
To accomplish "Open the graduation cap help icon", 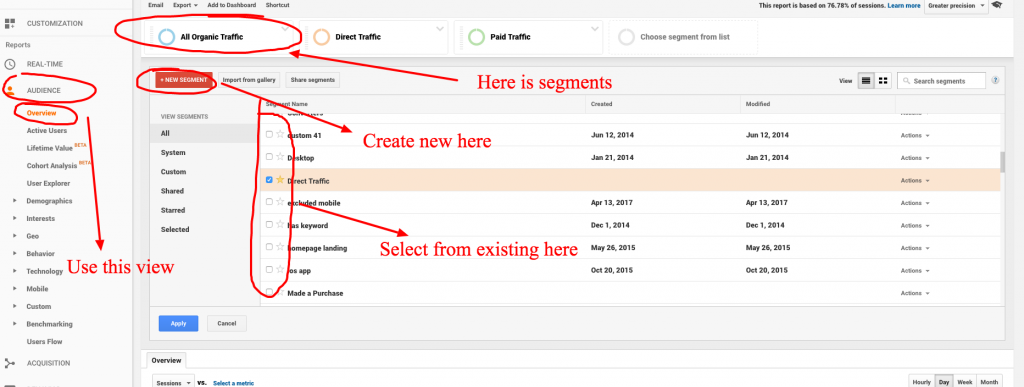I will click(x=997, y=5).
